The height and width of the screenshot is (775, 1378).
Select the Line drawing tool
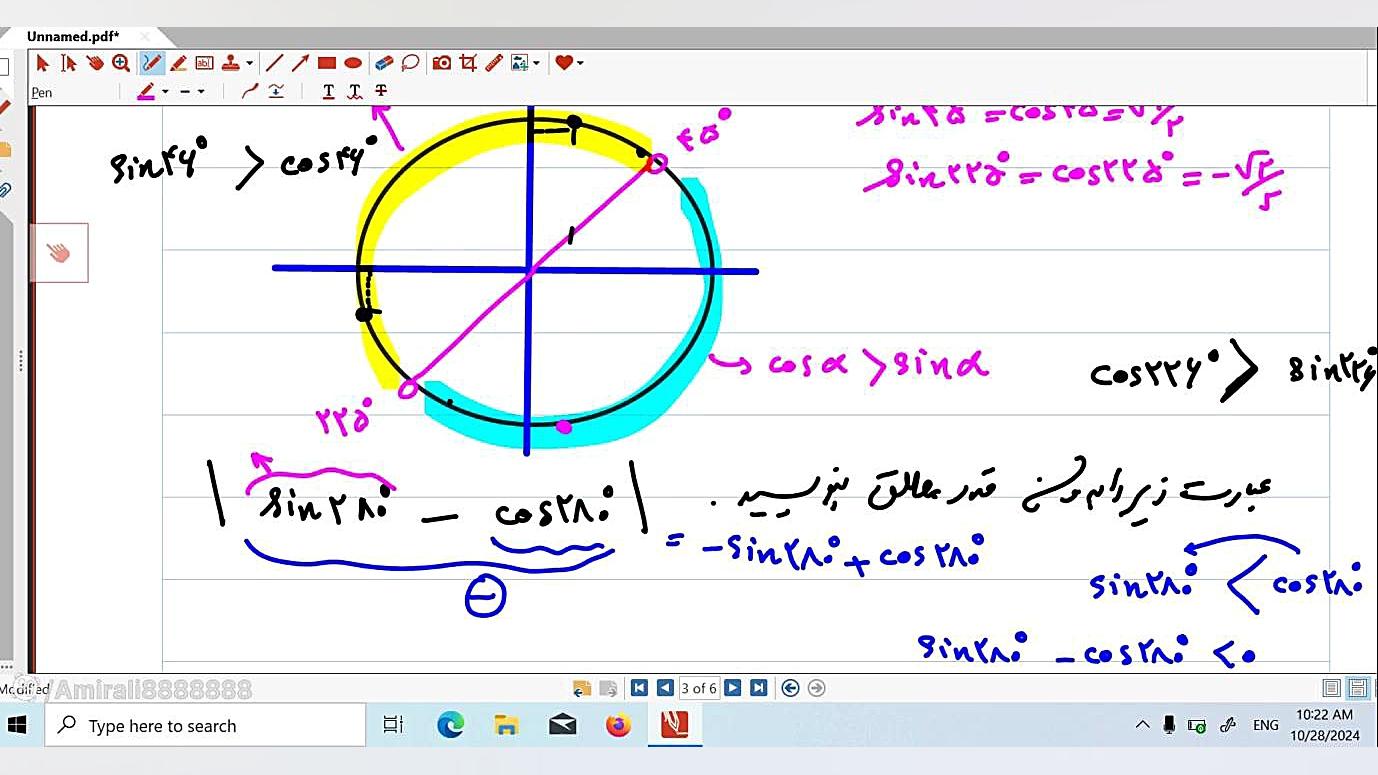coord(274,63)
